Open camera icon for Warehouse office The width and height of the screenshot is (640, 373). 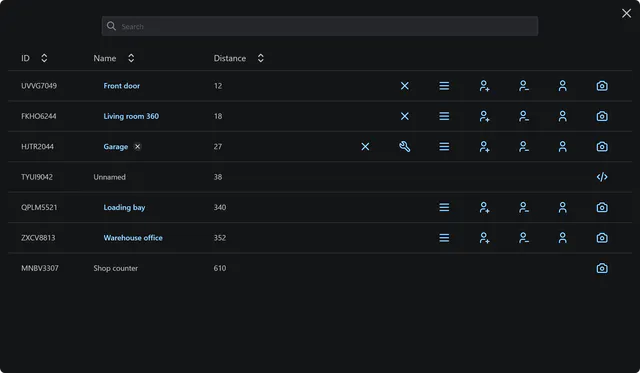pyautogui.click(x=602, y=238)
